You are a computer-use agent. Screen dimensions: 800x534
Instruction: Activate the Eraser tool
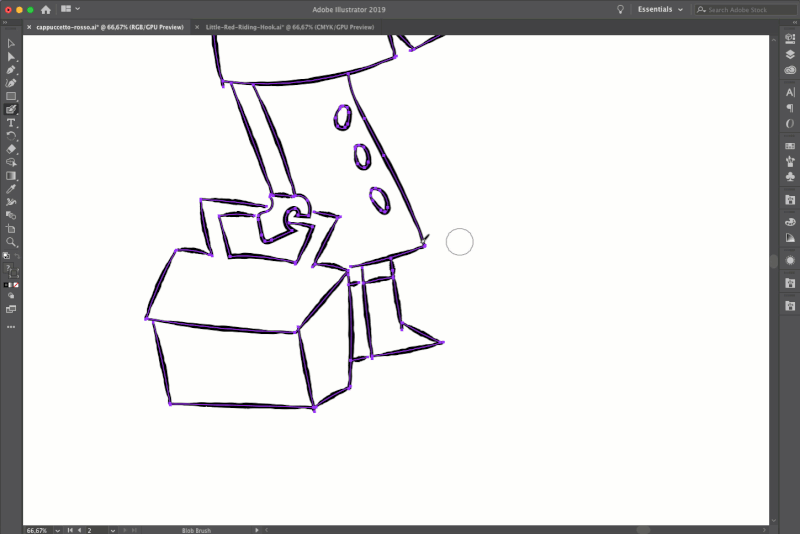[x=11, y=148]
